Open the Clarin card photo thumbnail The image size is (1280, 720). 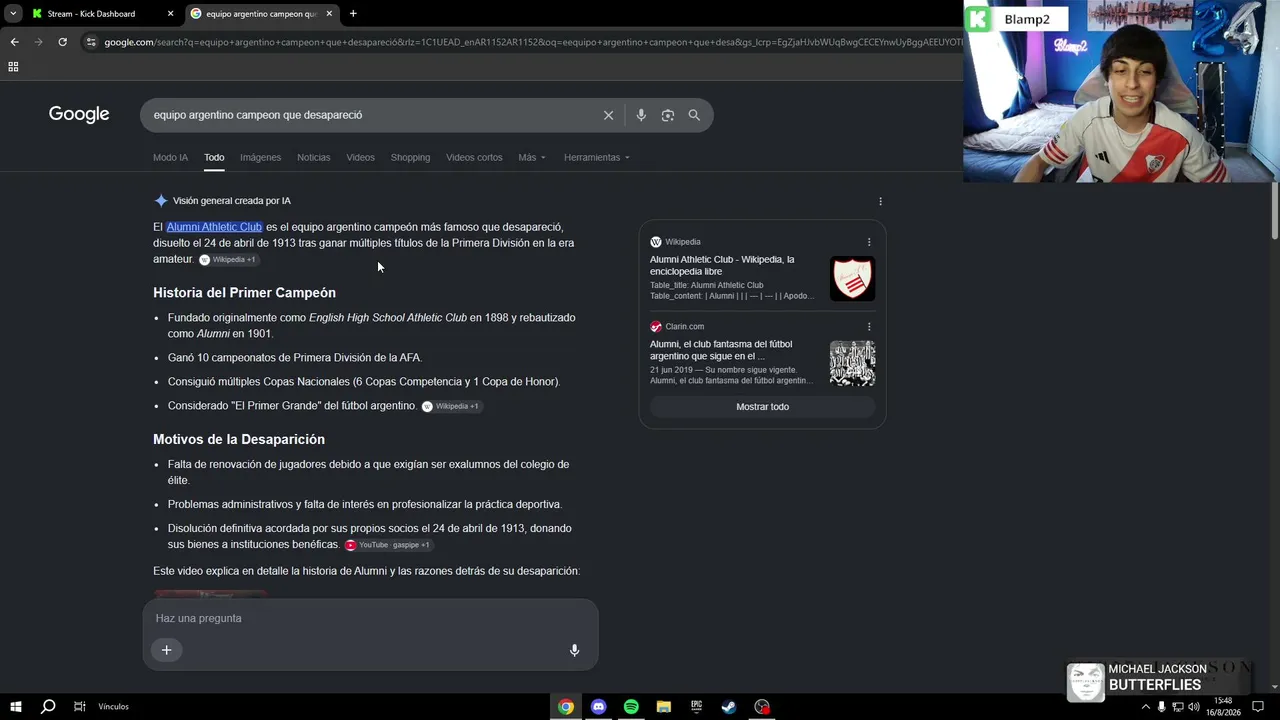pos(852,363)
